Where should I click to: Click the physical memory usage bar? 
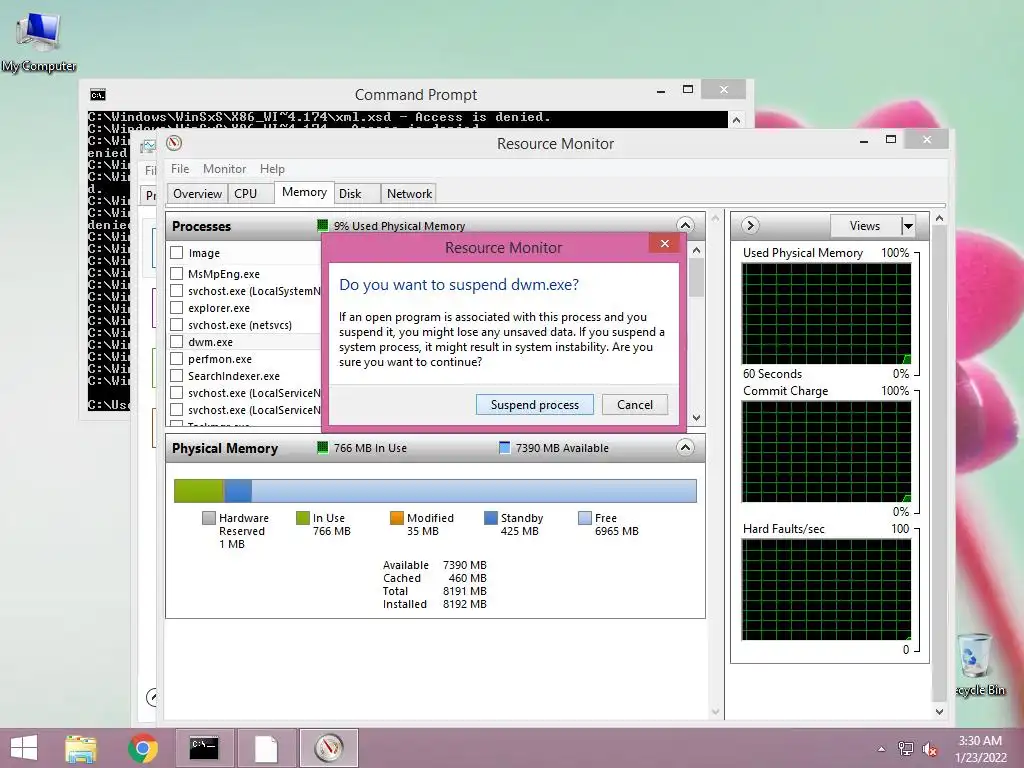pyautogui.click(x=435, y=490)
